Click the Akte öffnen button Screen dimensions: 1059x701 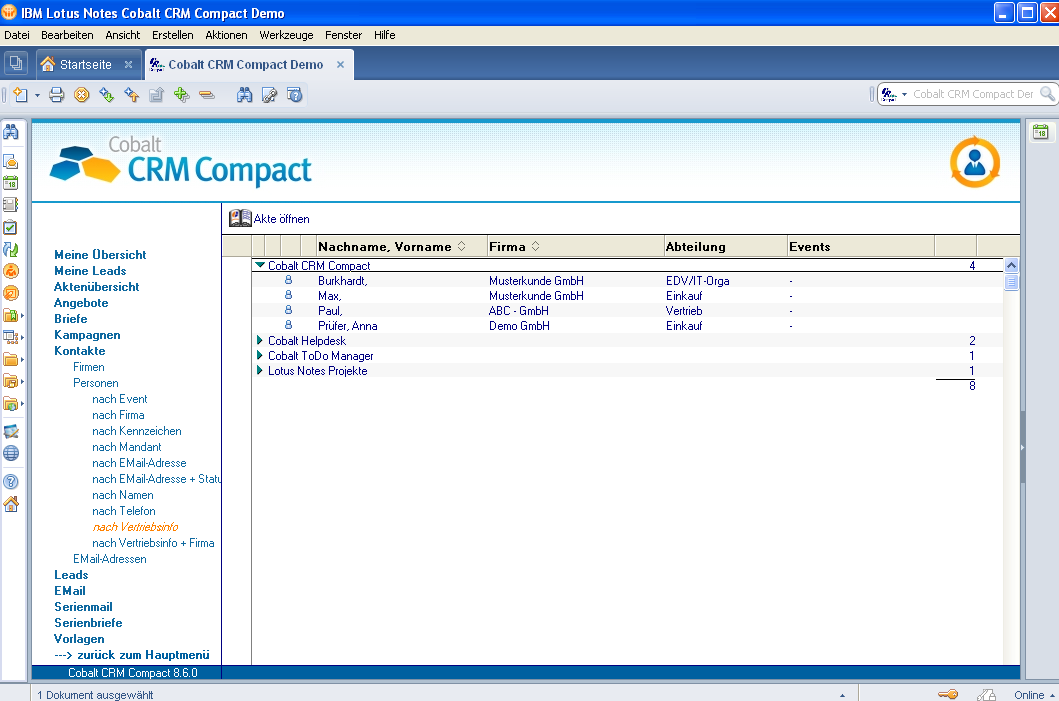(269, 218)
